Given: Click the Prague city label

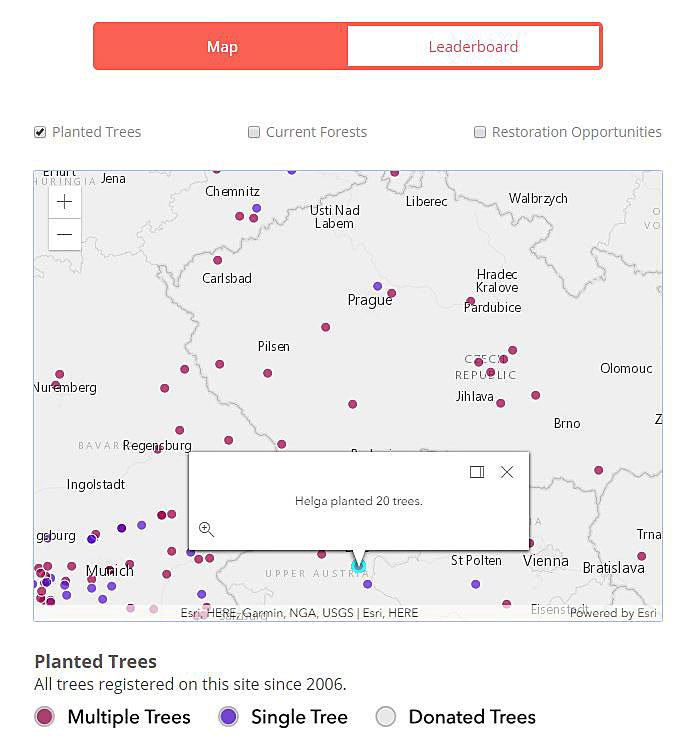Looking at the screenshot, I should (369, 300).
